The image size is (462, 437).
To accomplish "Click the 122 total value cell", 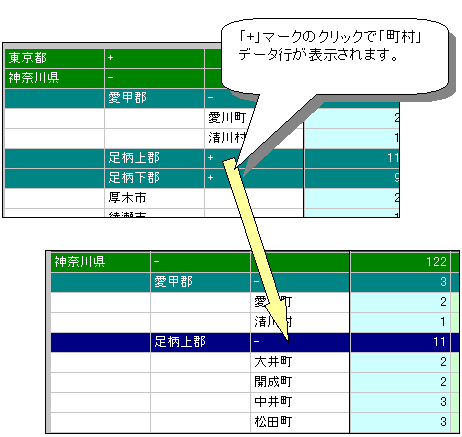I will click(400, 262).
